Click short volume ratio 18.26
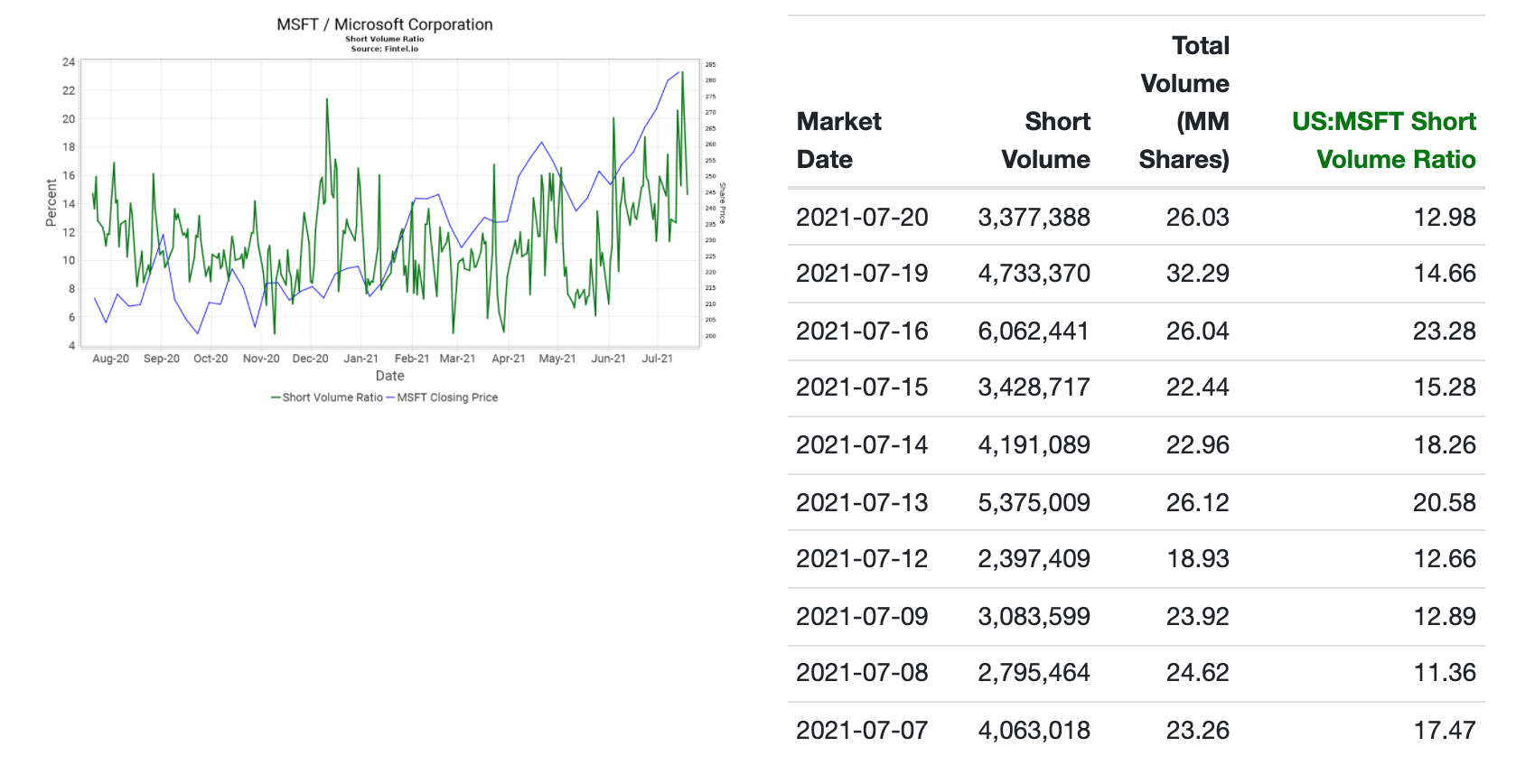Image resolution: width=1516 pixels, height=784 pixels. [1445, 444]
